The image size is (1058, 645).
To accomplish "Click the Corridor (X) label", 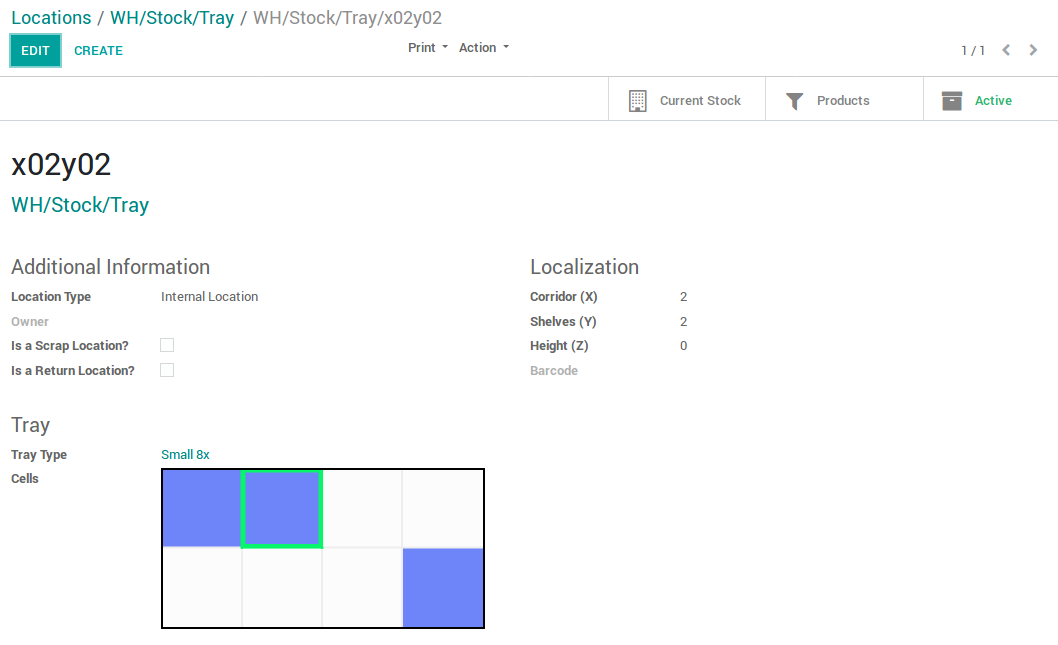I will click(x=563, y=297).
